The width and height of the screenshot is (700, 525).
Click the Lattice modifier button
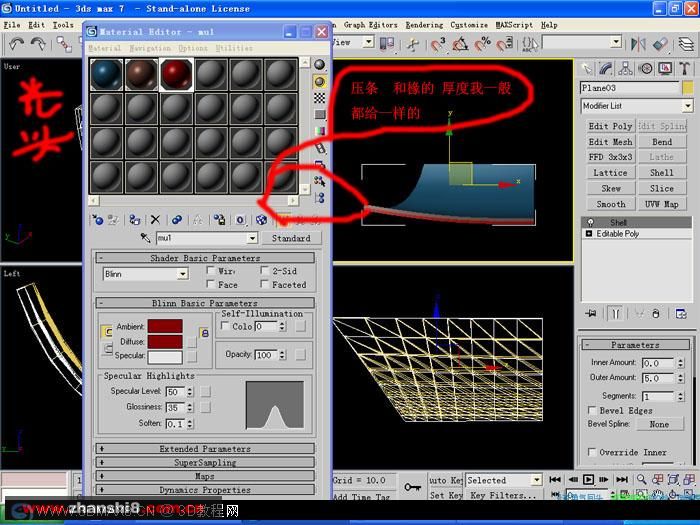[x=610, y=173]
